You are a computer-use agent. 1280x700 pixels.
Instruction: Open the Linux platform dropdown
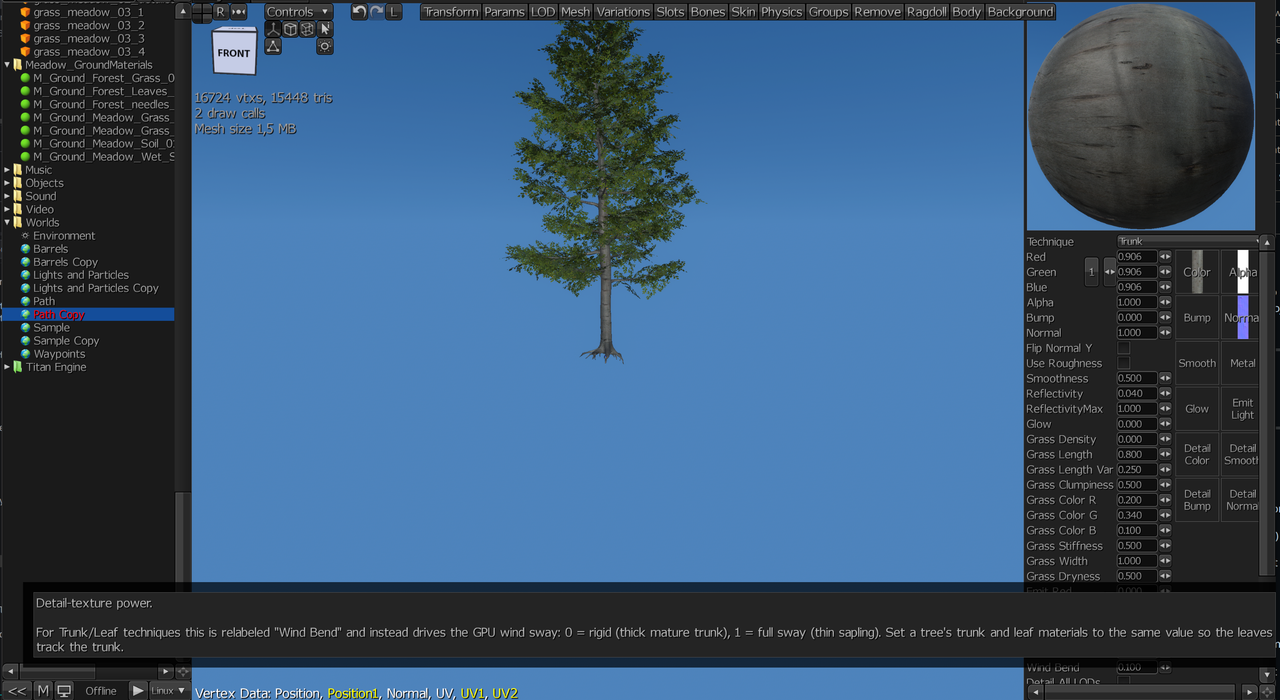tap(168, 690)
